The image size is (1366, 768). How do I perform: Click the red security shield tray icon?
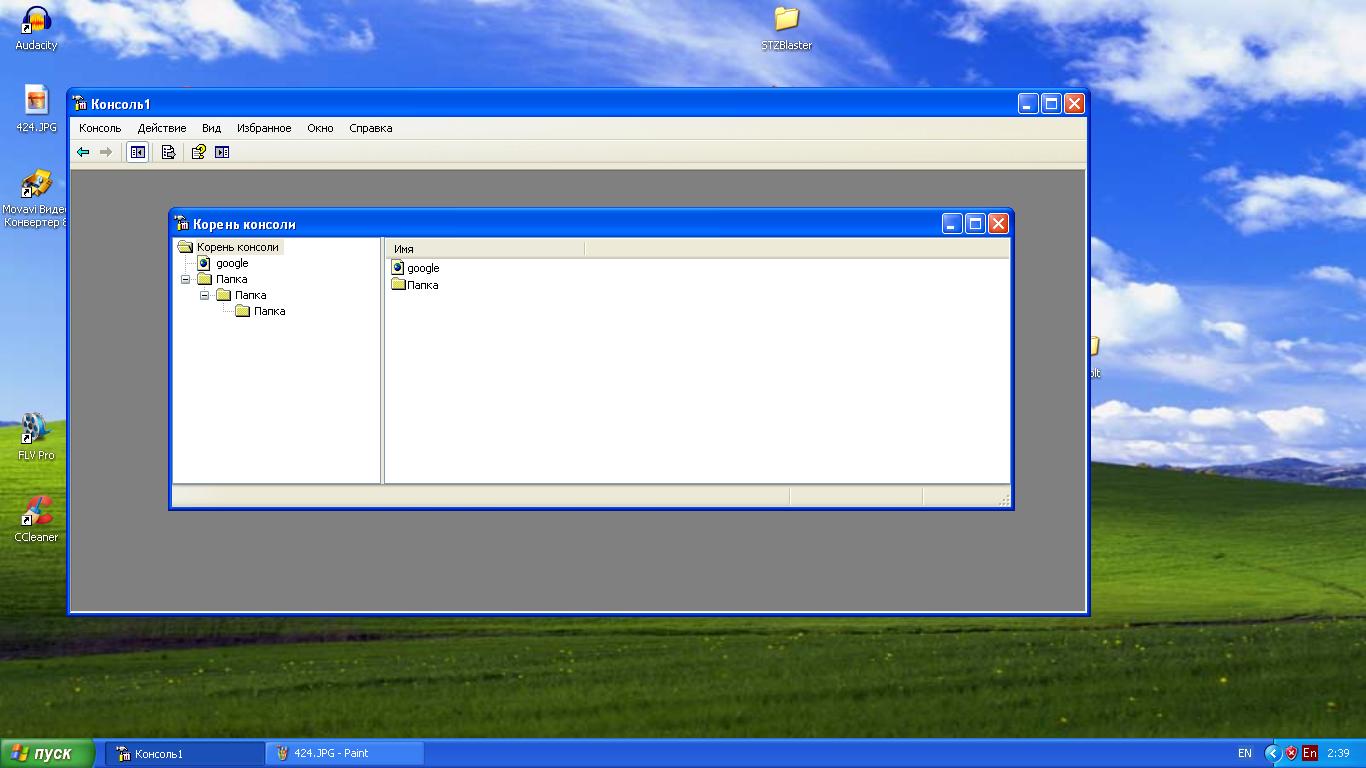click(1291, 753)
